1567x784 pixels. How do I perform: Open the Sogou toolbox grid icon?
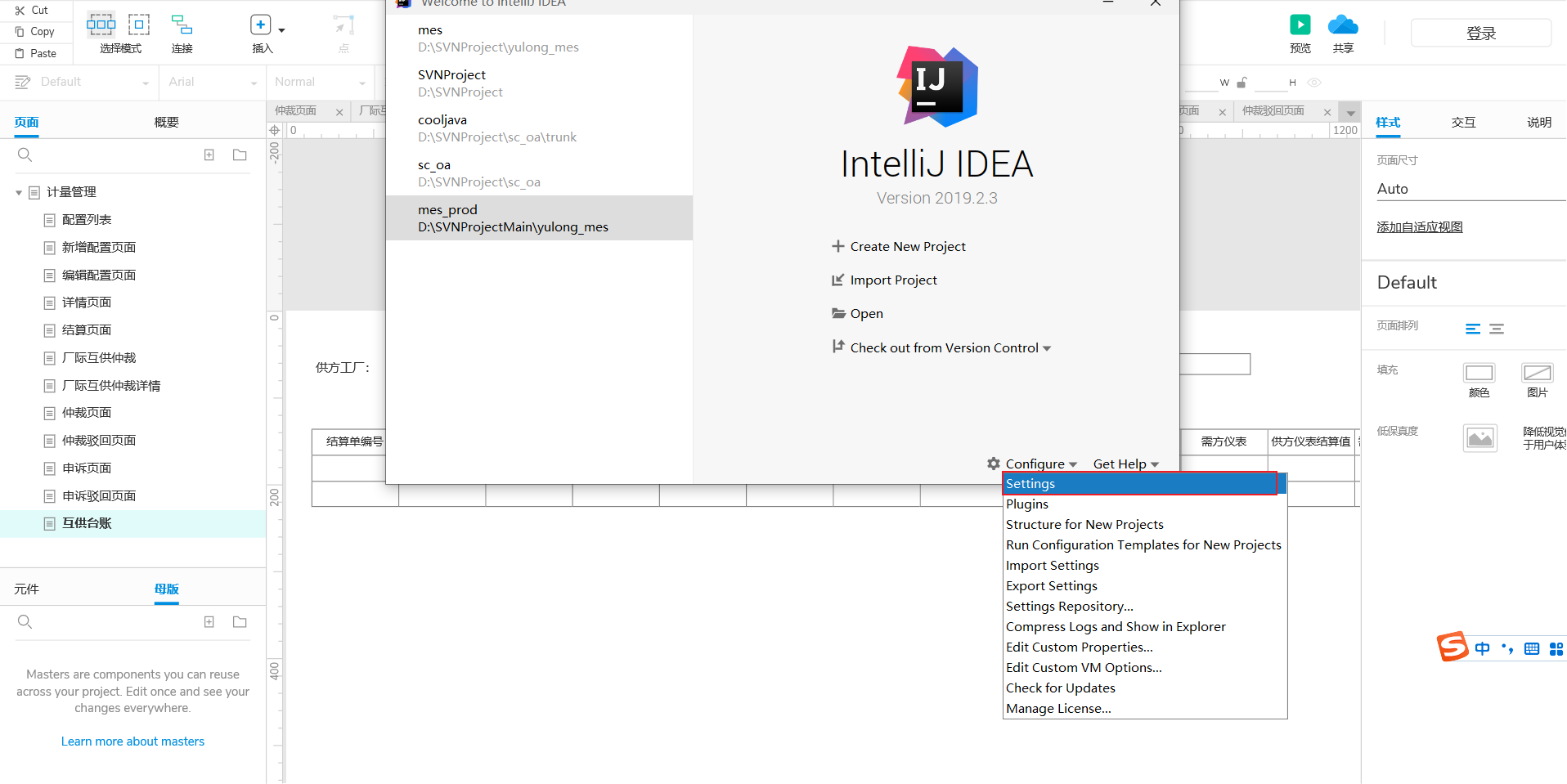(x=1556, y=649)
